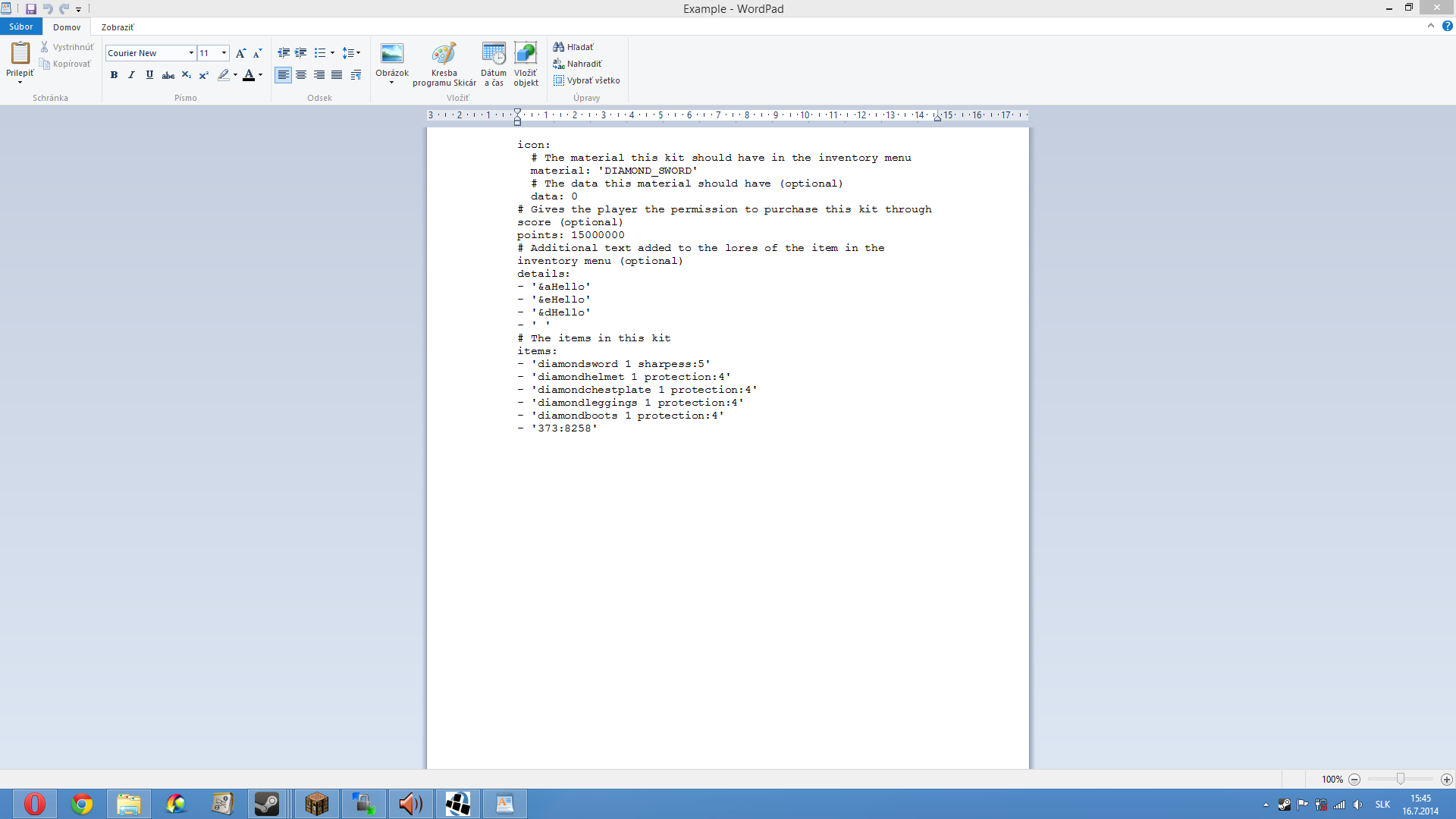Apply the font color
Viewport: 1456px width, 819px height.
248,75
